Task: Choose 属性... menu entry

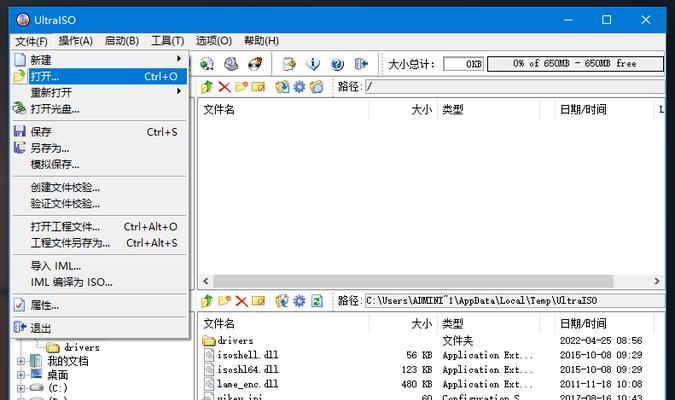Action: tap(99, 305)
